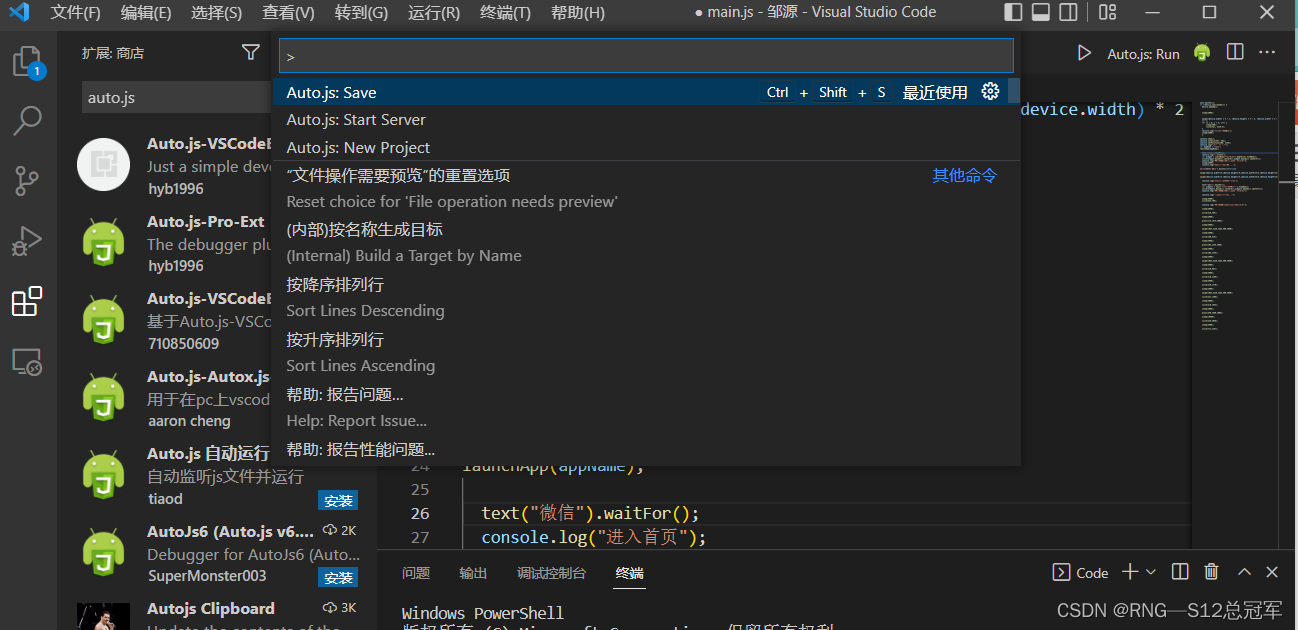Open Run and Debug in the activity bar
Viewport: 1298px width, 630px height.
pyautogui.click(x=27, y=240)
